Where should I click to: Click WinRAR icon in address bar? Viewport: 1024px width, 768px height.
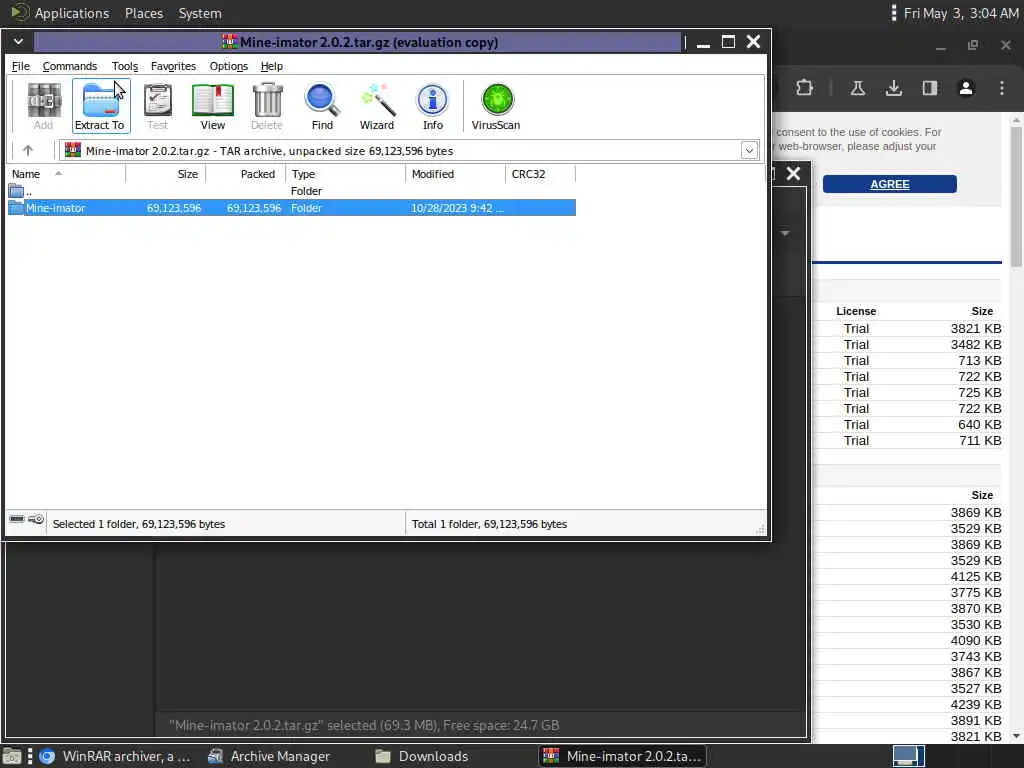73,150
